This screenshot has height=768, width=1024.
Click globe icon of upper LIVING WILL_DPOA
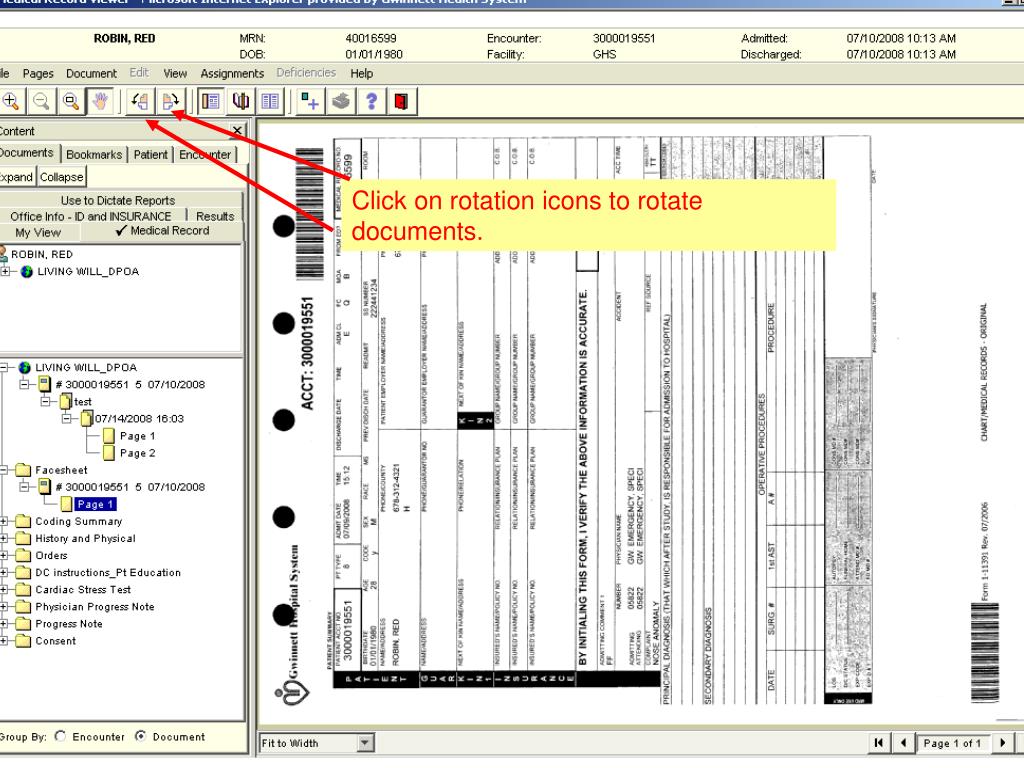[x=27, y=272]
